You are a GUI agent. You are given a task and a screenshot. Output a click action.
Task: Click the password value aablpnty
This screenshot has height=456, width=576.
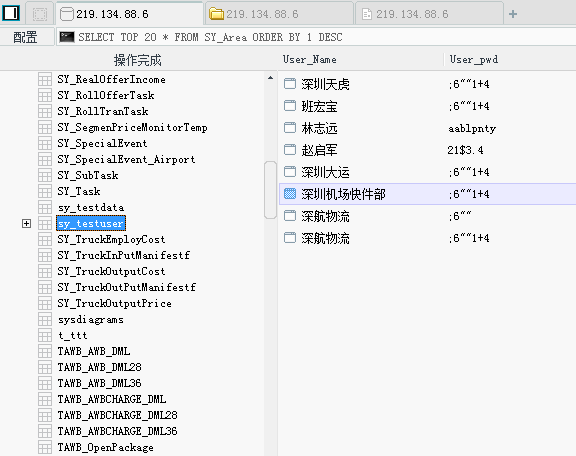tap(472, 129)
